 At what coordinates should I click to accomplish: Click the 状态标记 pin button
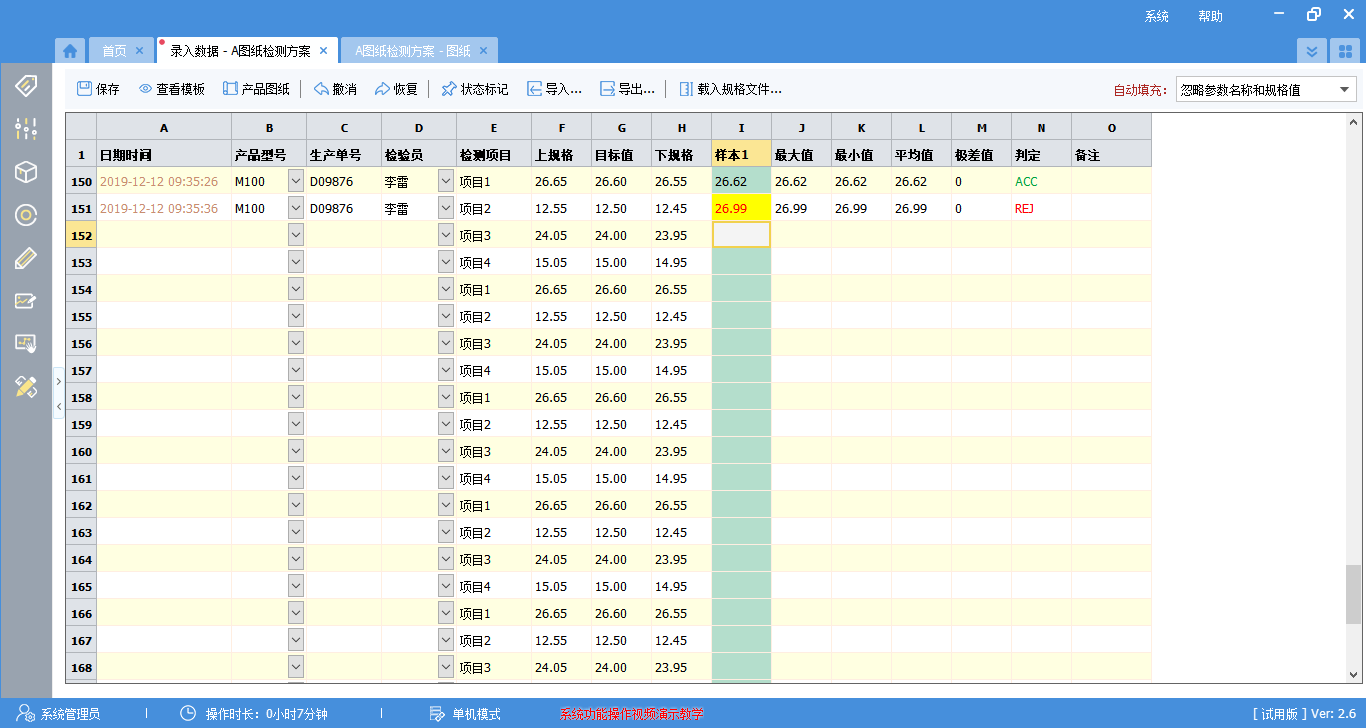[x=474, y=89]
